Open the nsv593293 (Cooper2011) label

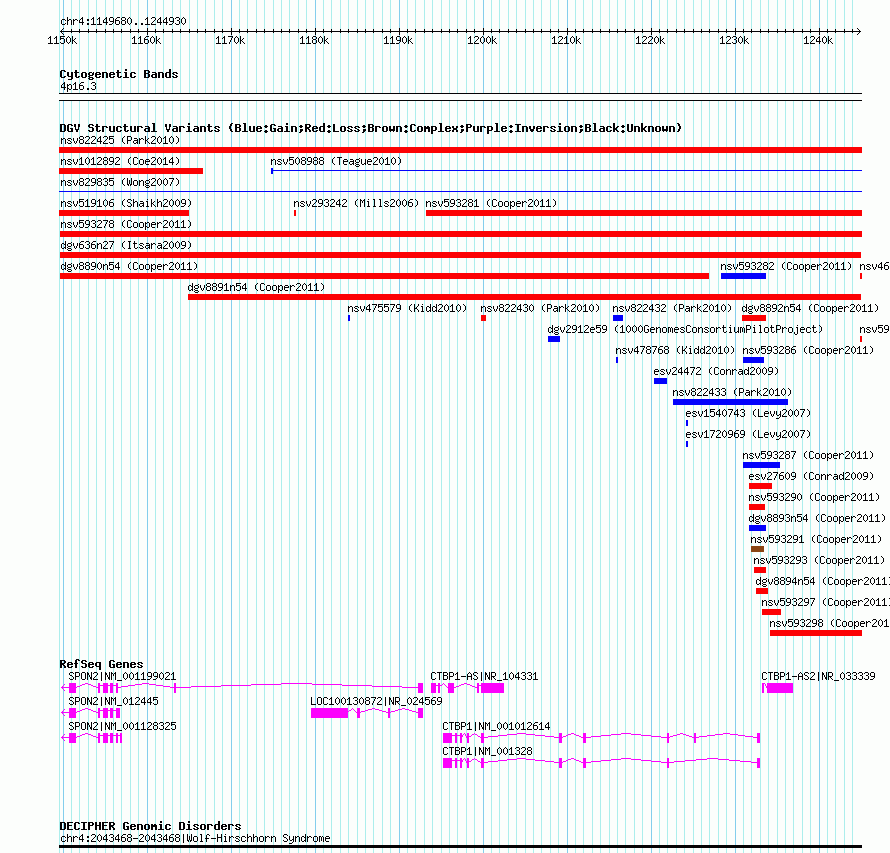819,560
